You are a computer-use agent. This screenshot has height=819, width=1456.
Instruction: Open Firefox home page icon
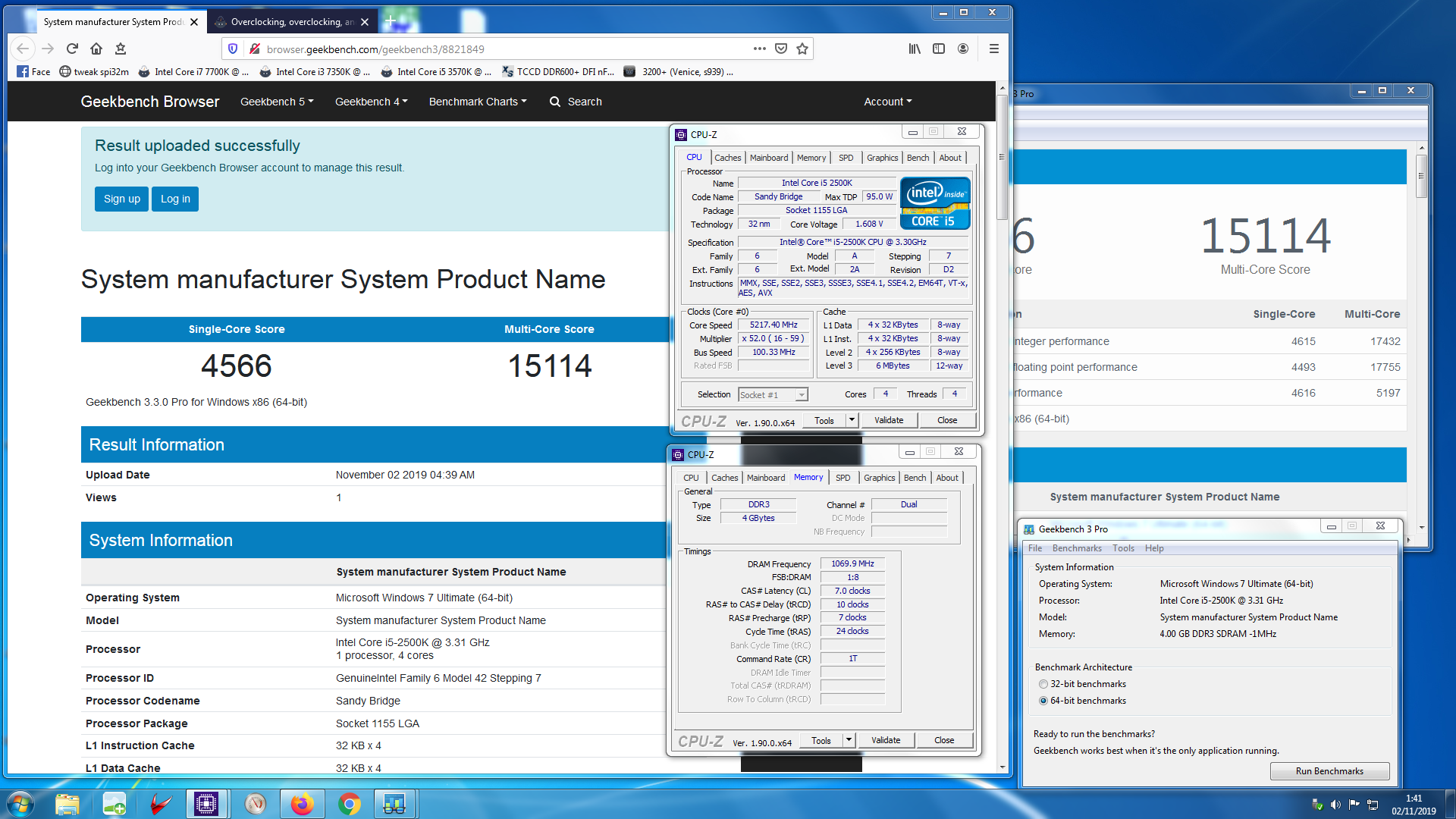[96, 49]
